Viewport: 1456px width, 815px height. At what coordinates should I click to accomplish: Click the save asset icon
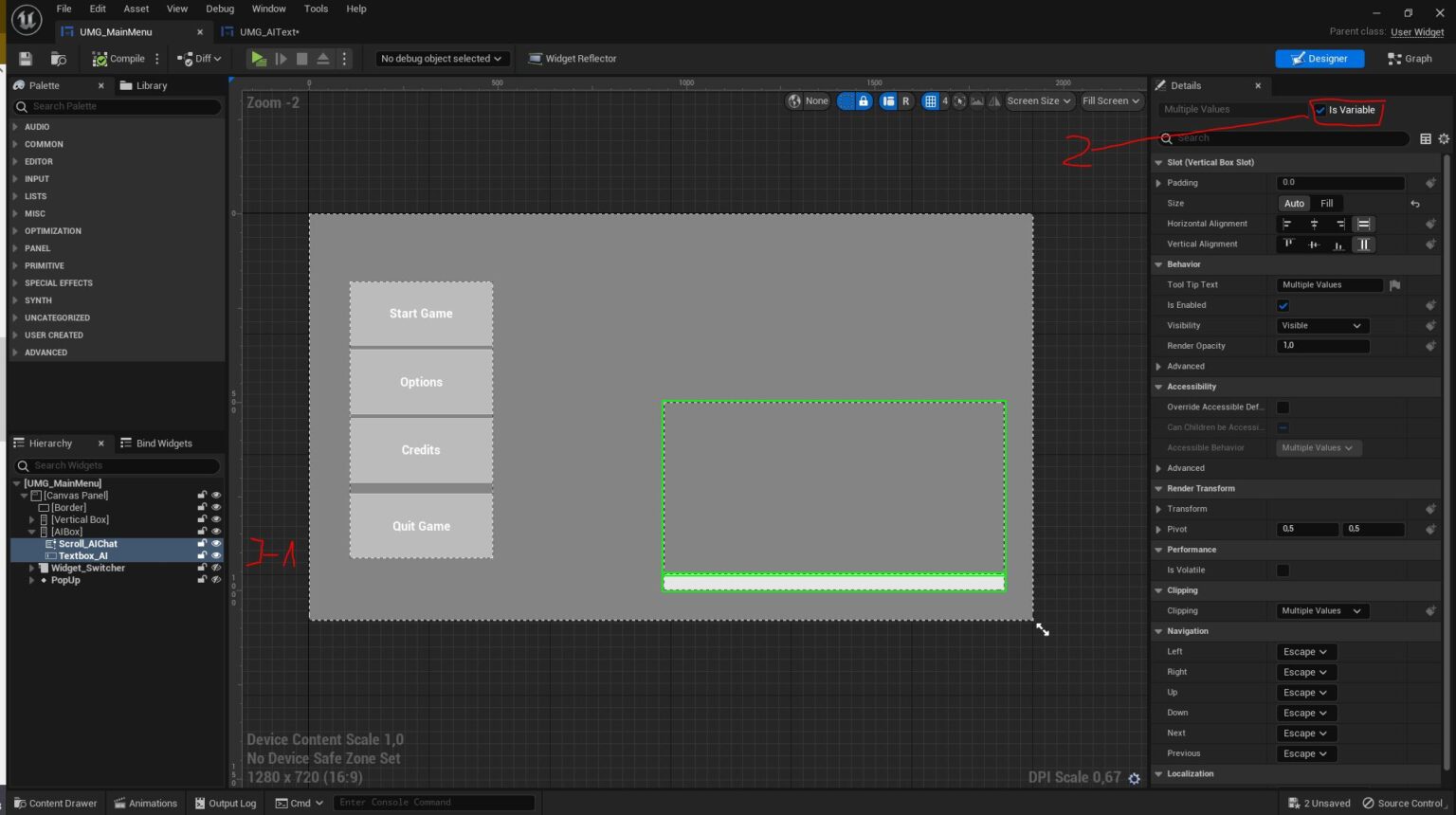pyautogui.click(x=25, y=58)
